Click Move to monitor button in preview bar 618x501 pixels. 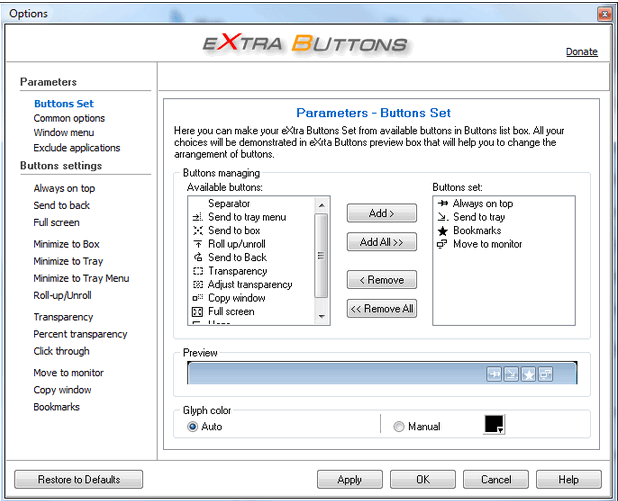click(546, 374)
